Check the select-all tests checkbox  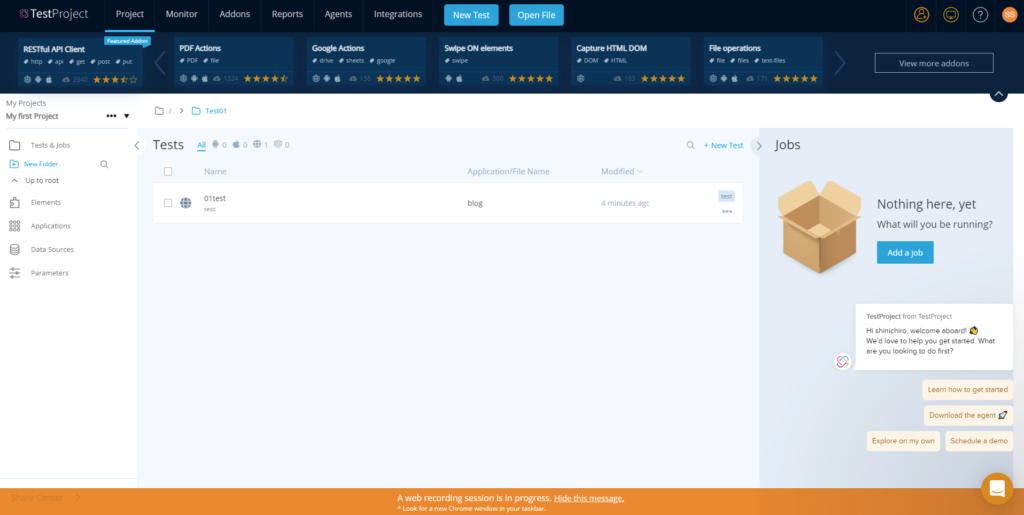(x=168, y=171)
